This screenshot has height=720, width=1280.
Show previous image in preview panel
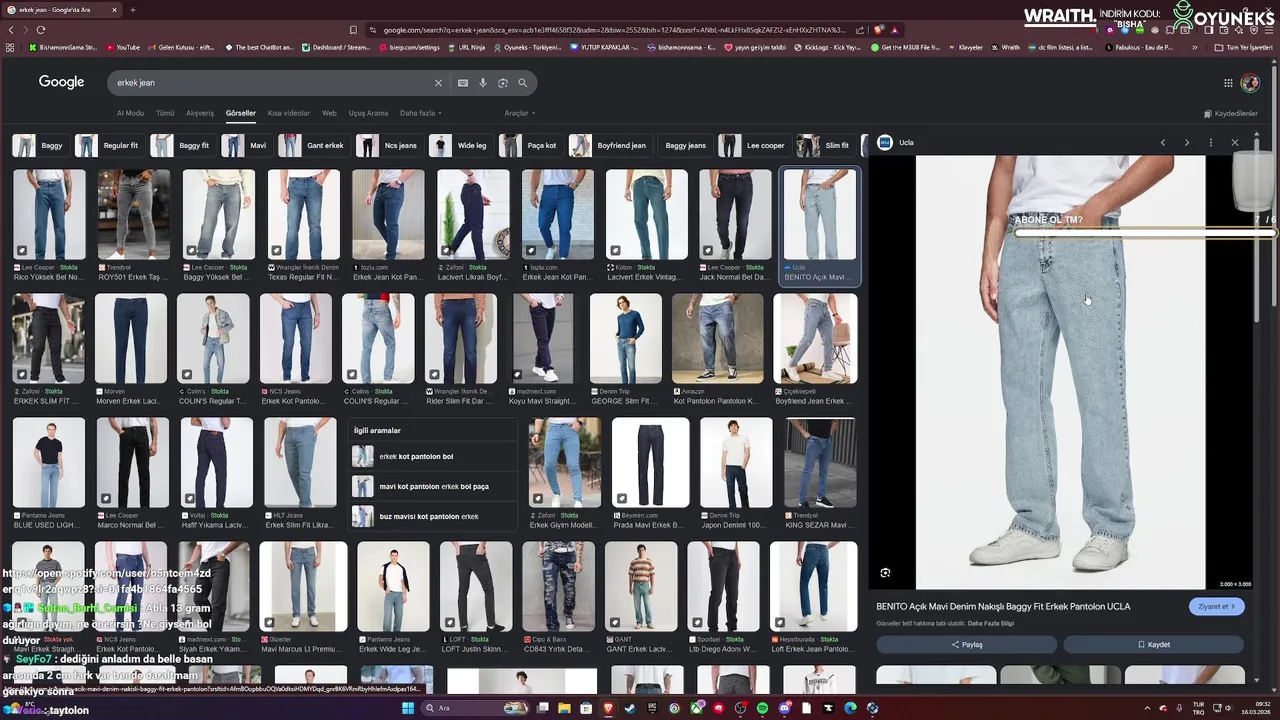[1163, 143]
